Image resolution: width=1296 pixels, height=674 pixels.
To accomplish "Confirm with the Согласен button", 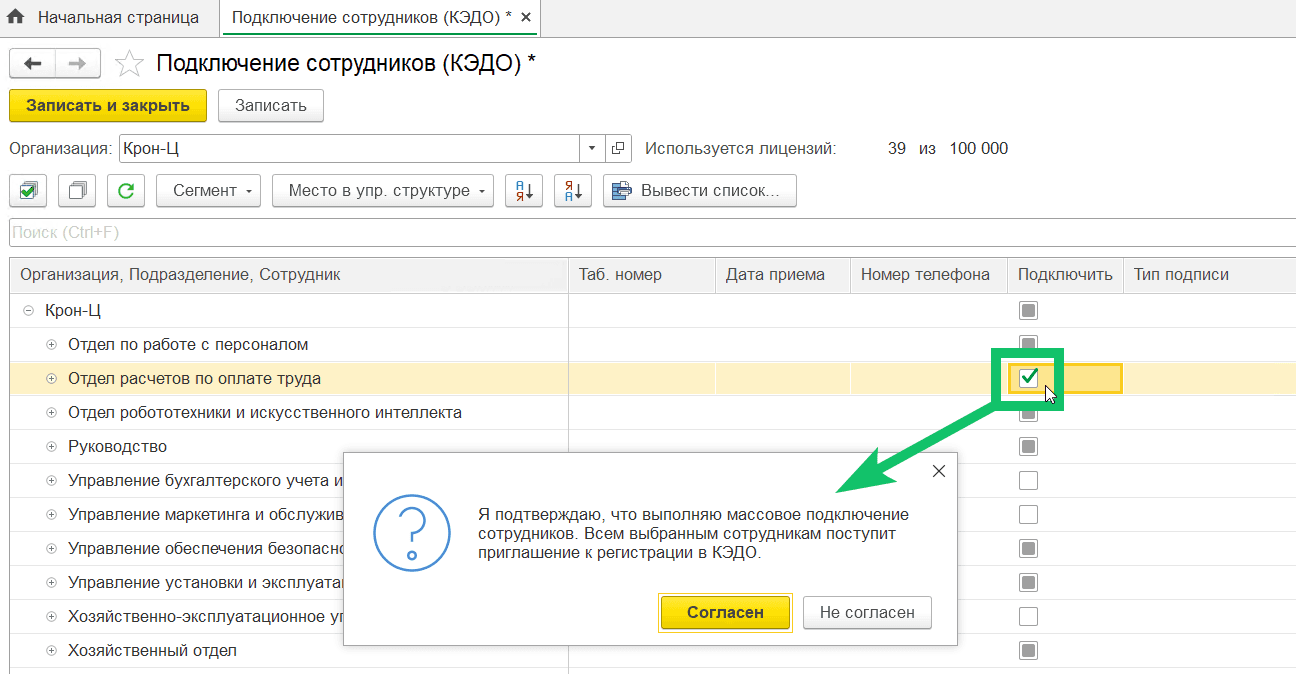I will click(x=725, y=612).
